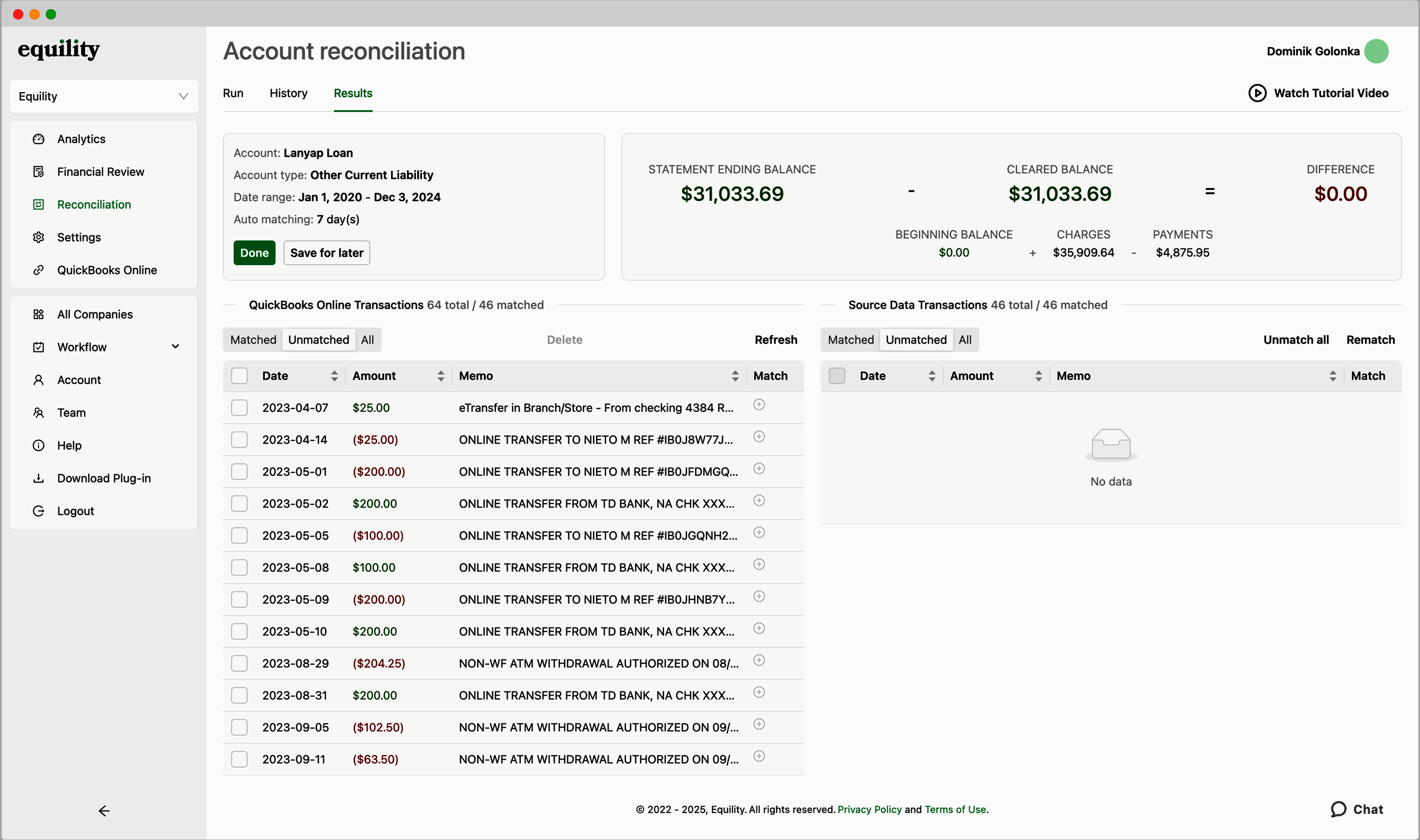The height and width of the screenshot is (840, 1420).
Task: Click the green Done button
Action: tap(254, 253)
